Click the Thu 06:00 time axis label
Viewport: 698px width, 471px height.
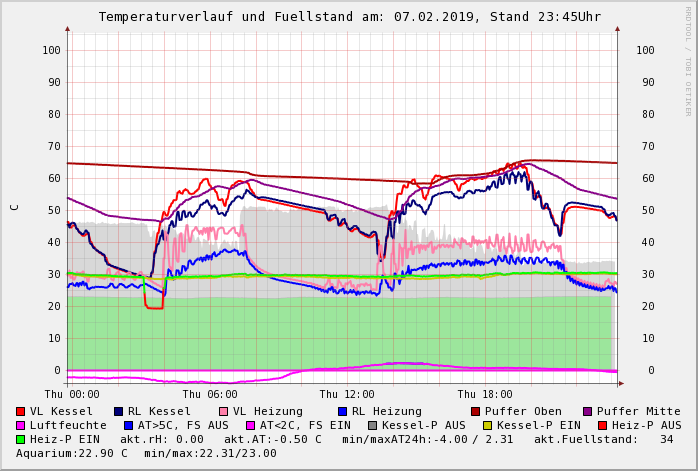210,394
